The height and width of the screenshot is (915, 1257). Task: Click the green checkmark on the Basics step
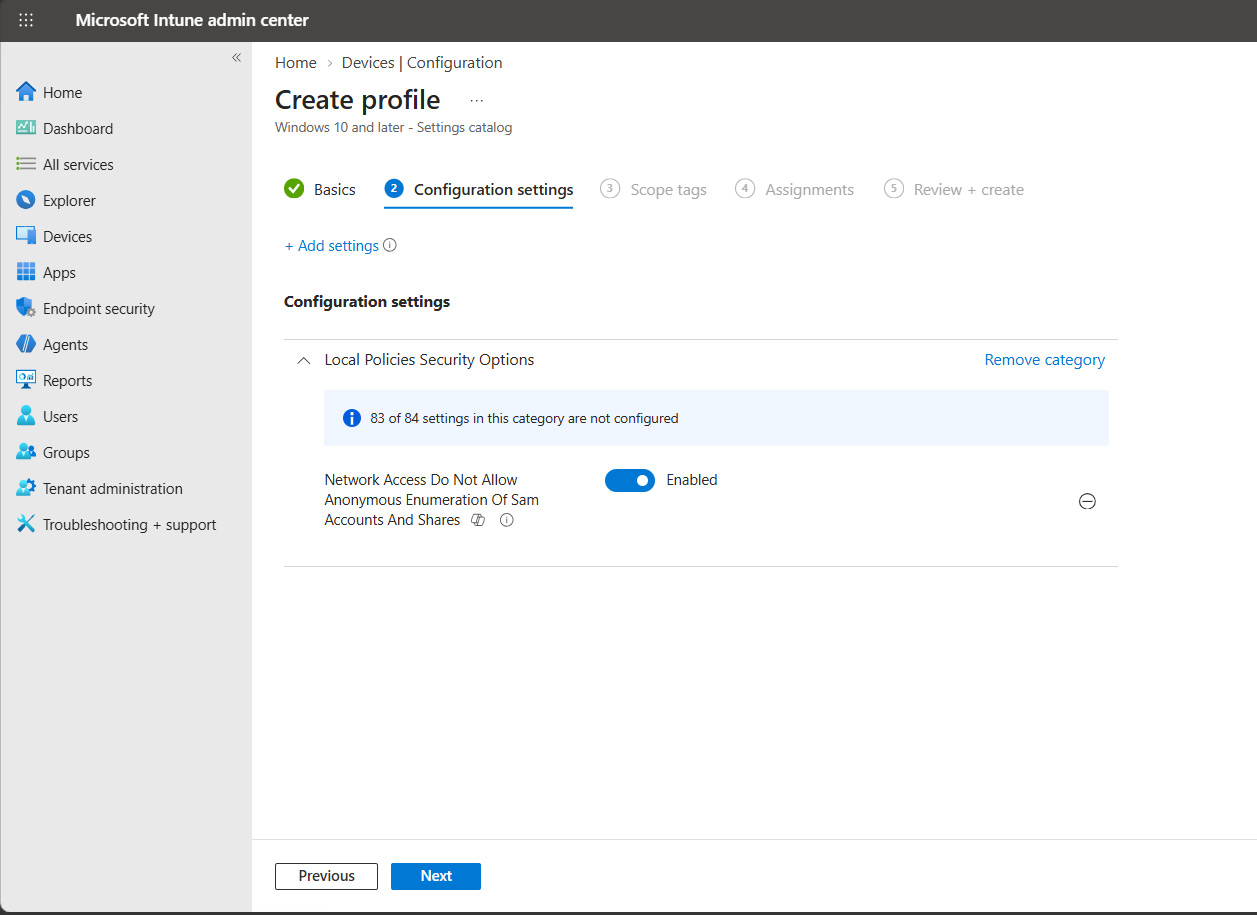coord(294,189)
